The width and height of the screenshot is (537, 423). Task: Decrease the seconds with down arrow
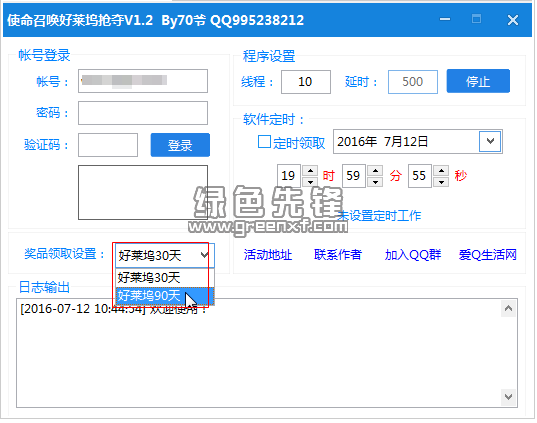pyautogui.click(x=441, y=182)
